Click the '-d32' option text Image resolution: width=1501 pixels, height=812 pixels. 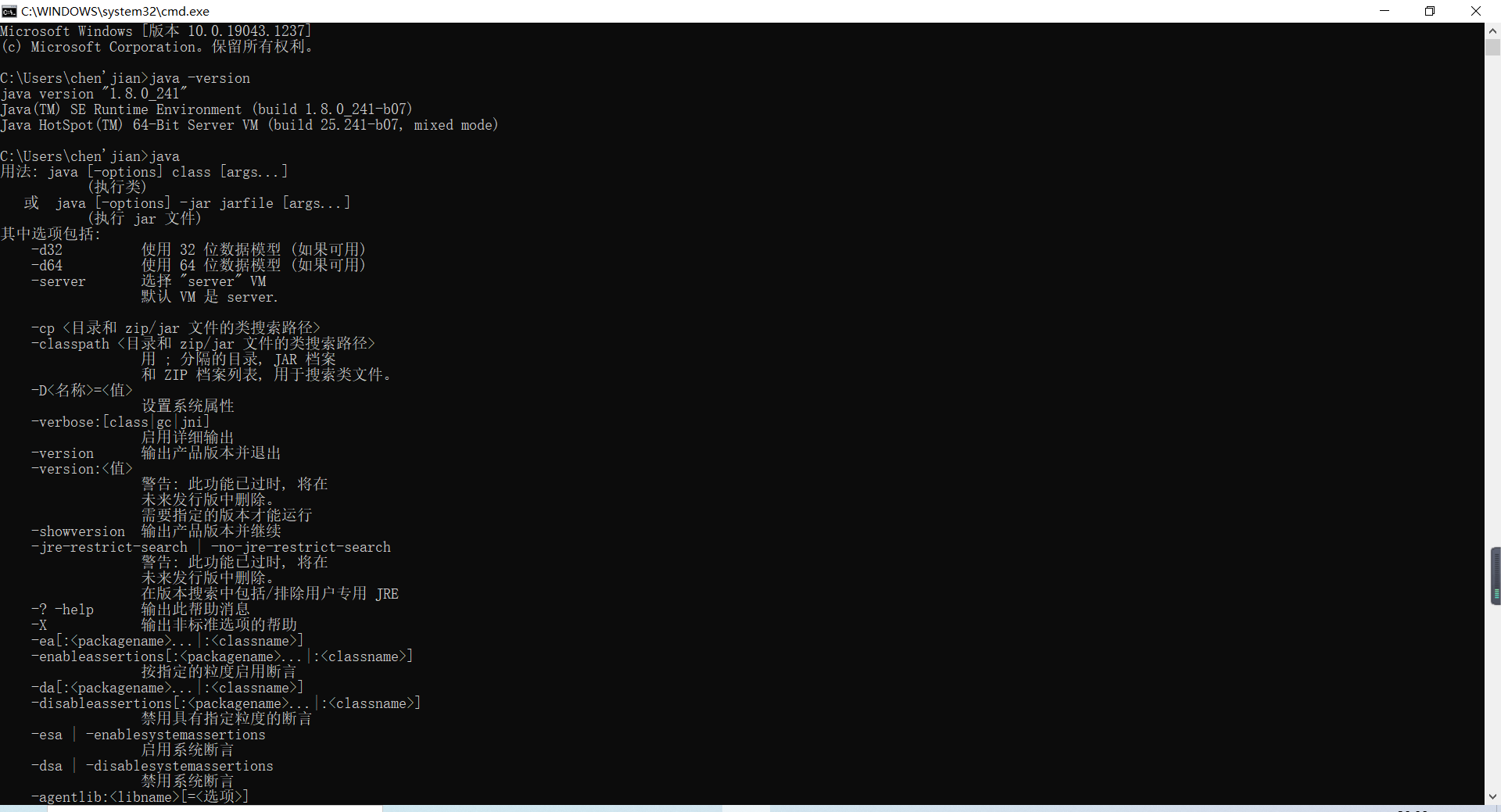(x=47, y=250)
